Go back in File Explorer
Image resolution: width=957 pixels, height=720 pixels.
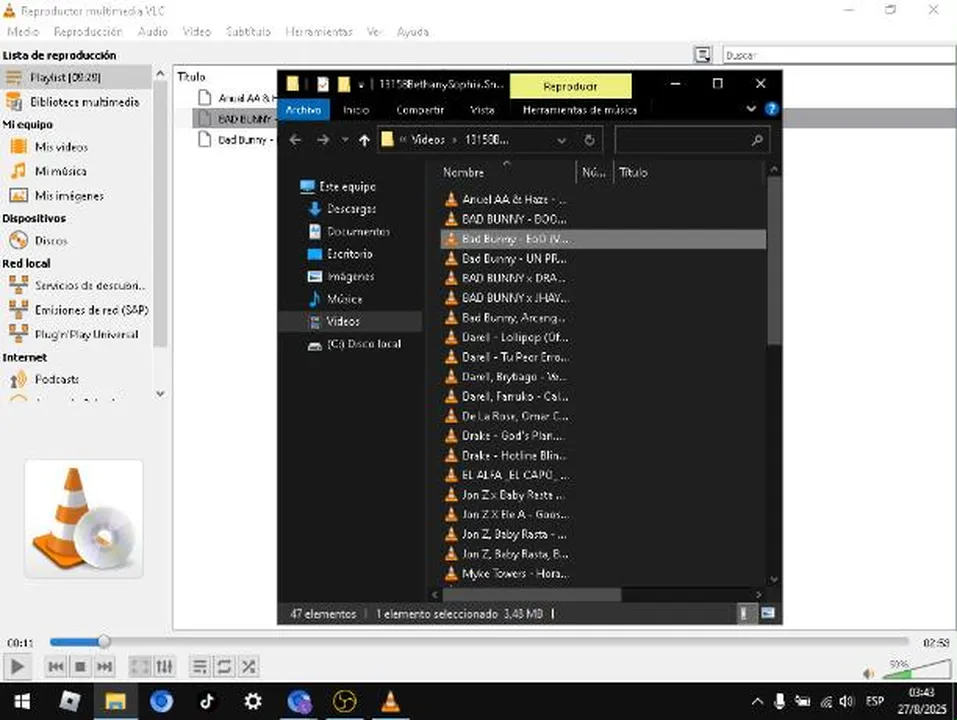295,140
